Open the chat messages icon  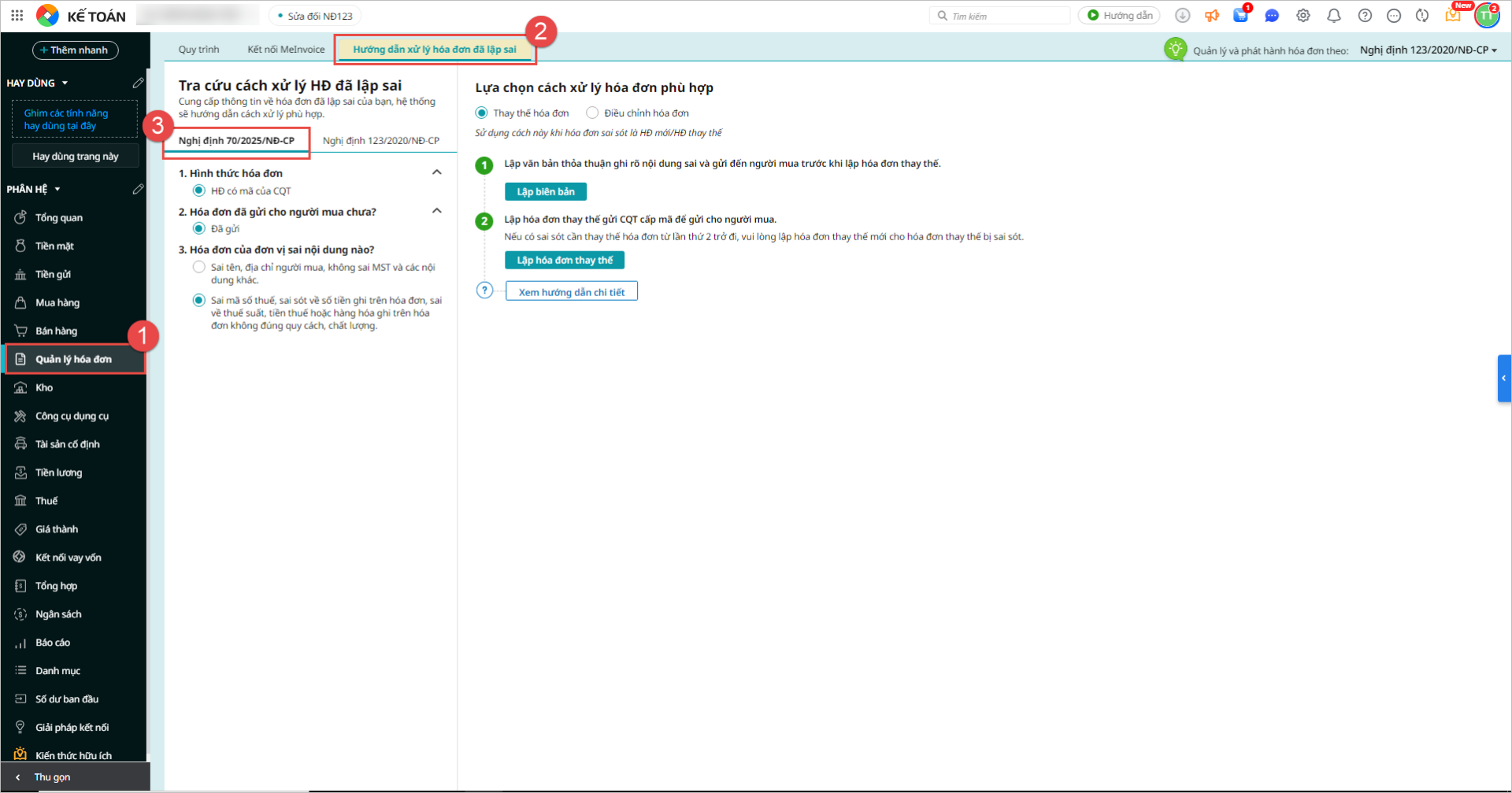(1271, 16)
